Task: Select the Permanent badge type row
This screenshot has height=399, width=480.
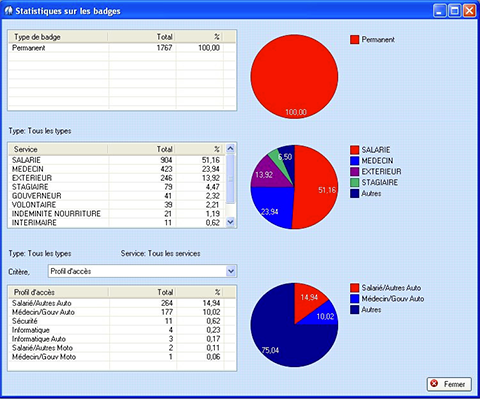Action: pyautogui.click(x=116, y=48)
